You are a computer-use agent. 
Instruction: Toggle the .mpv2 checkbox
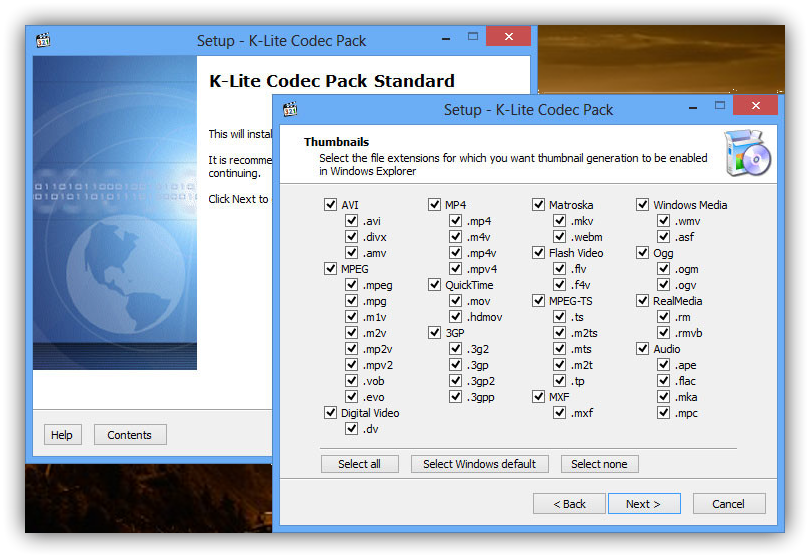pyautogui.click(x=351, y=365)
